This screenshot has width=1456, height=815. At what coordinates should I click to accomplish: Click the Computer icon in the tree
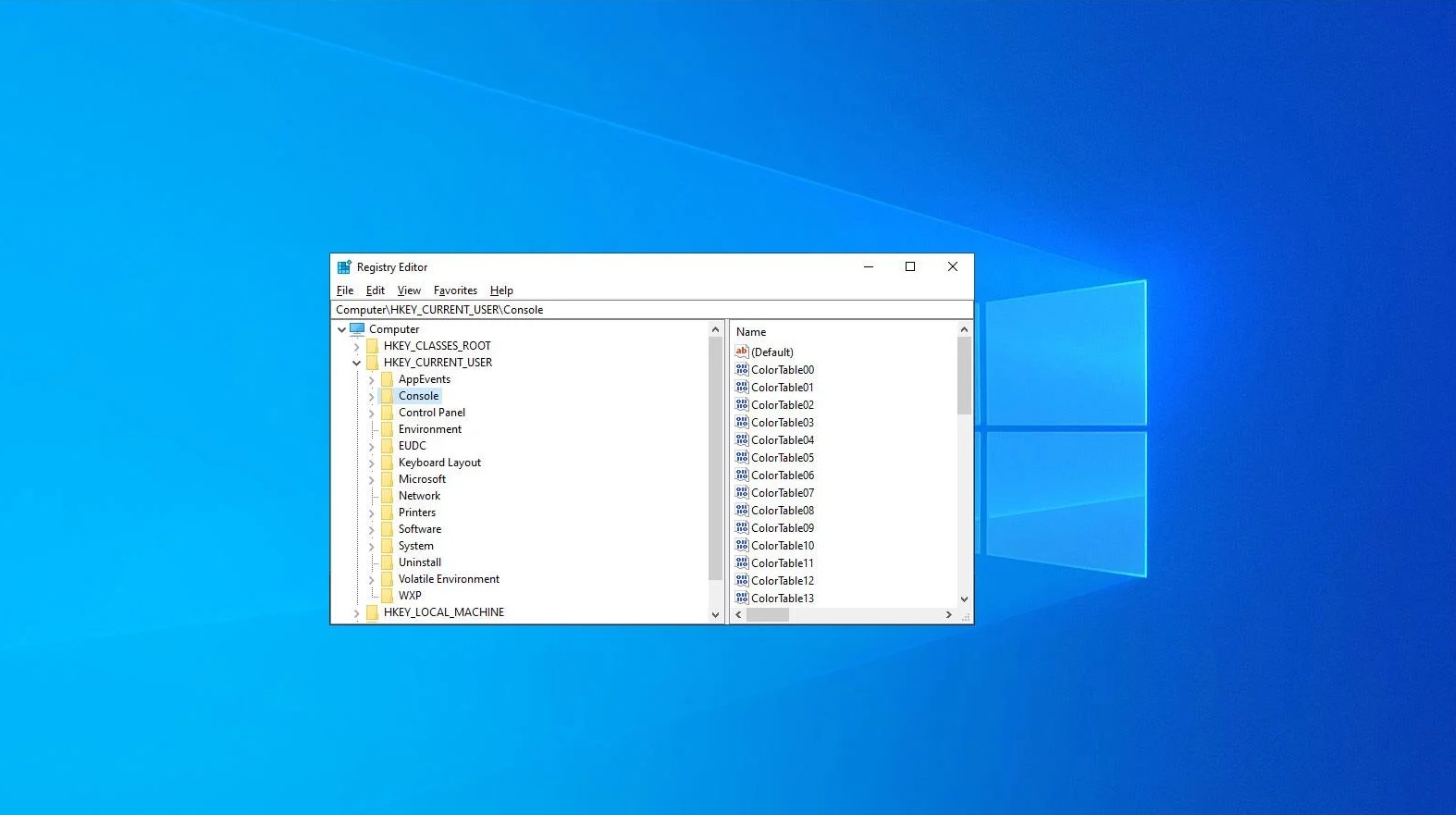[x=357, y=328]
